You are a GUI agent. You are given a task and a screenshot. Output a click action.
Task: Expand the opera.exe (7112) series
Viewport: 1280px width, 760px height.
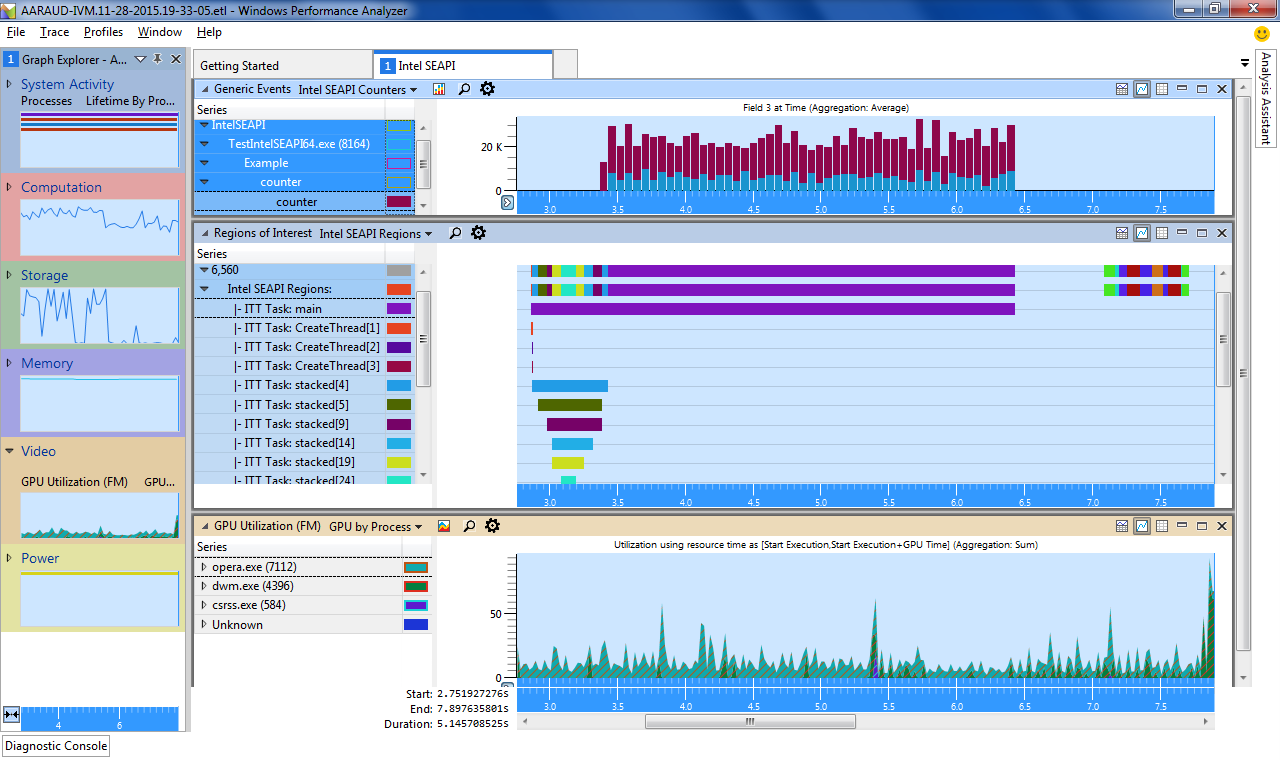(x=204, y=567)
